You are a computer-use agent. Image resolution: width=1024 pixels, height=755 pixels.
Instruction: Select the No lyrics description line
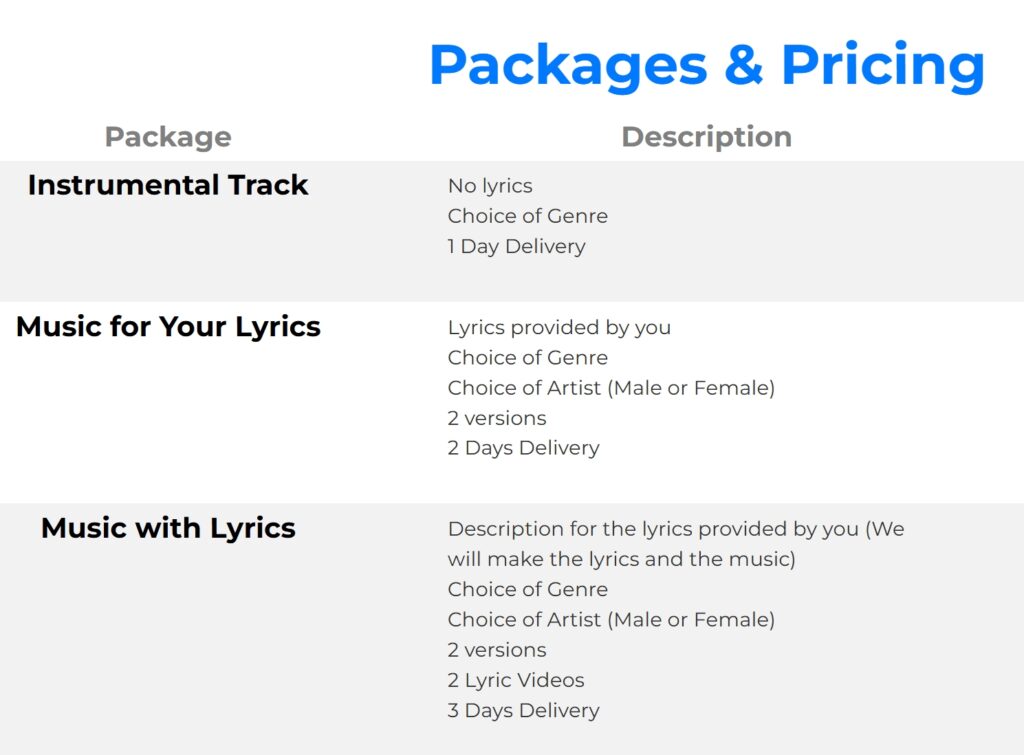490,186
